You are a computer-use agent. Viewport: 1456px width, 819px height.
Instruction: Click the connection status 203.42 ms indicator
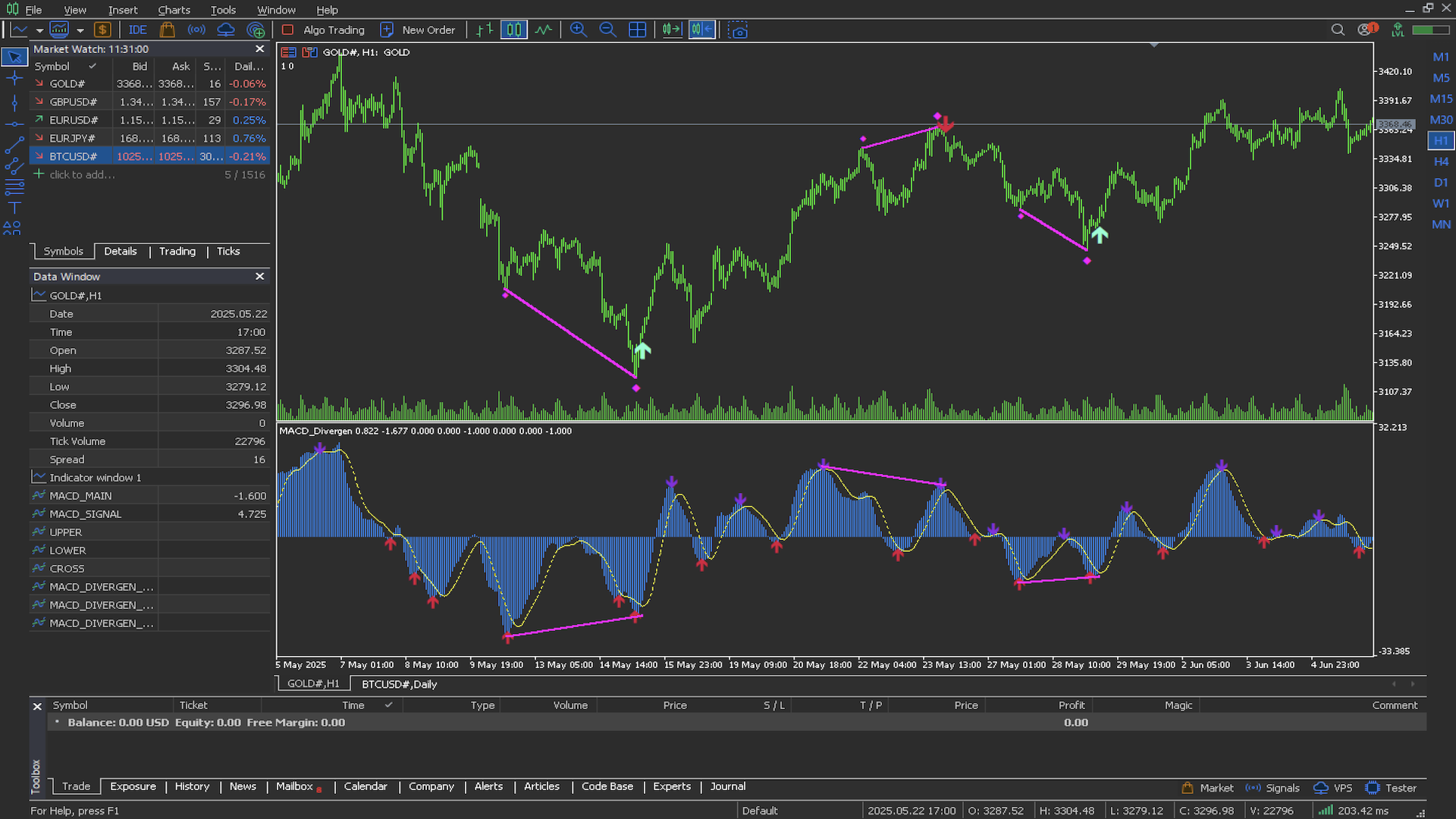click(x=1355, y=811)
